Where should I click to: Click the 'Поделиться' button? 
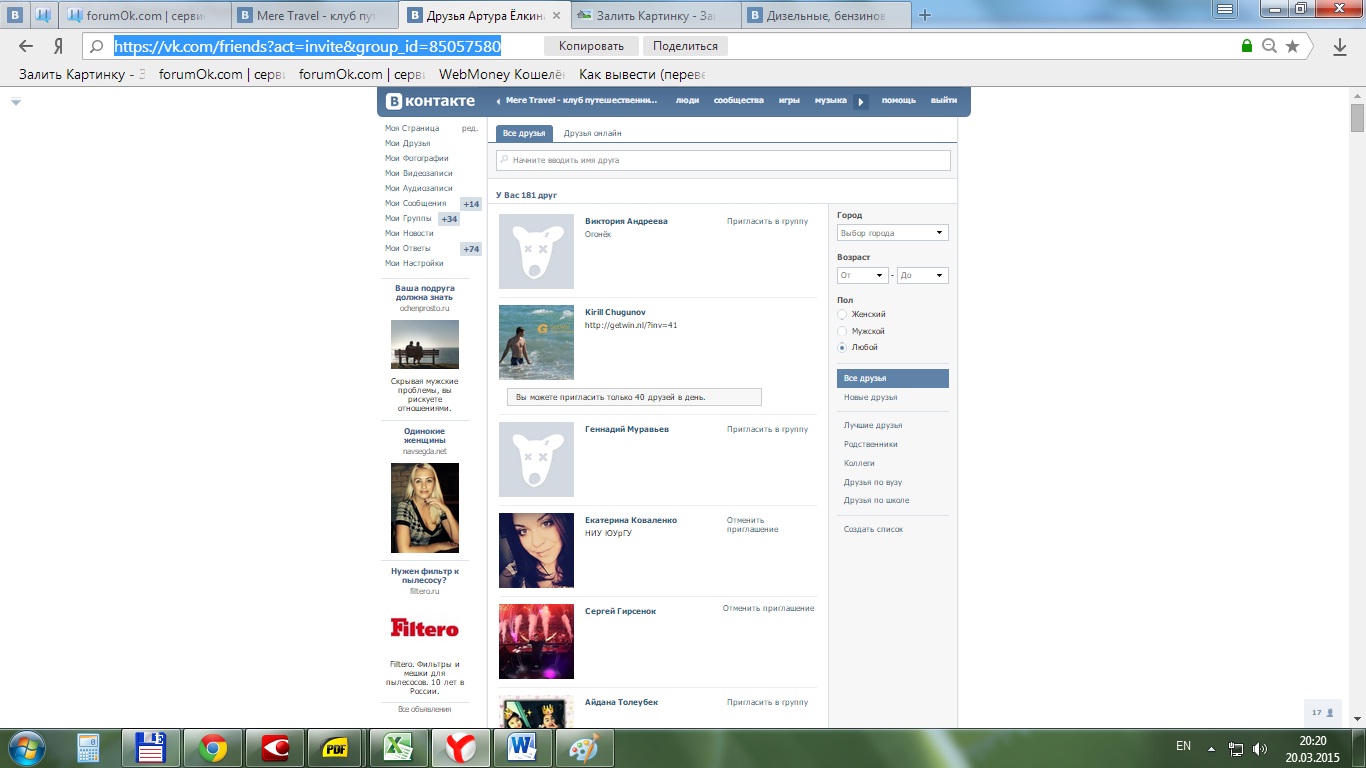(x=686, y=46)
